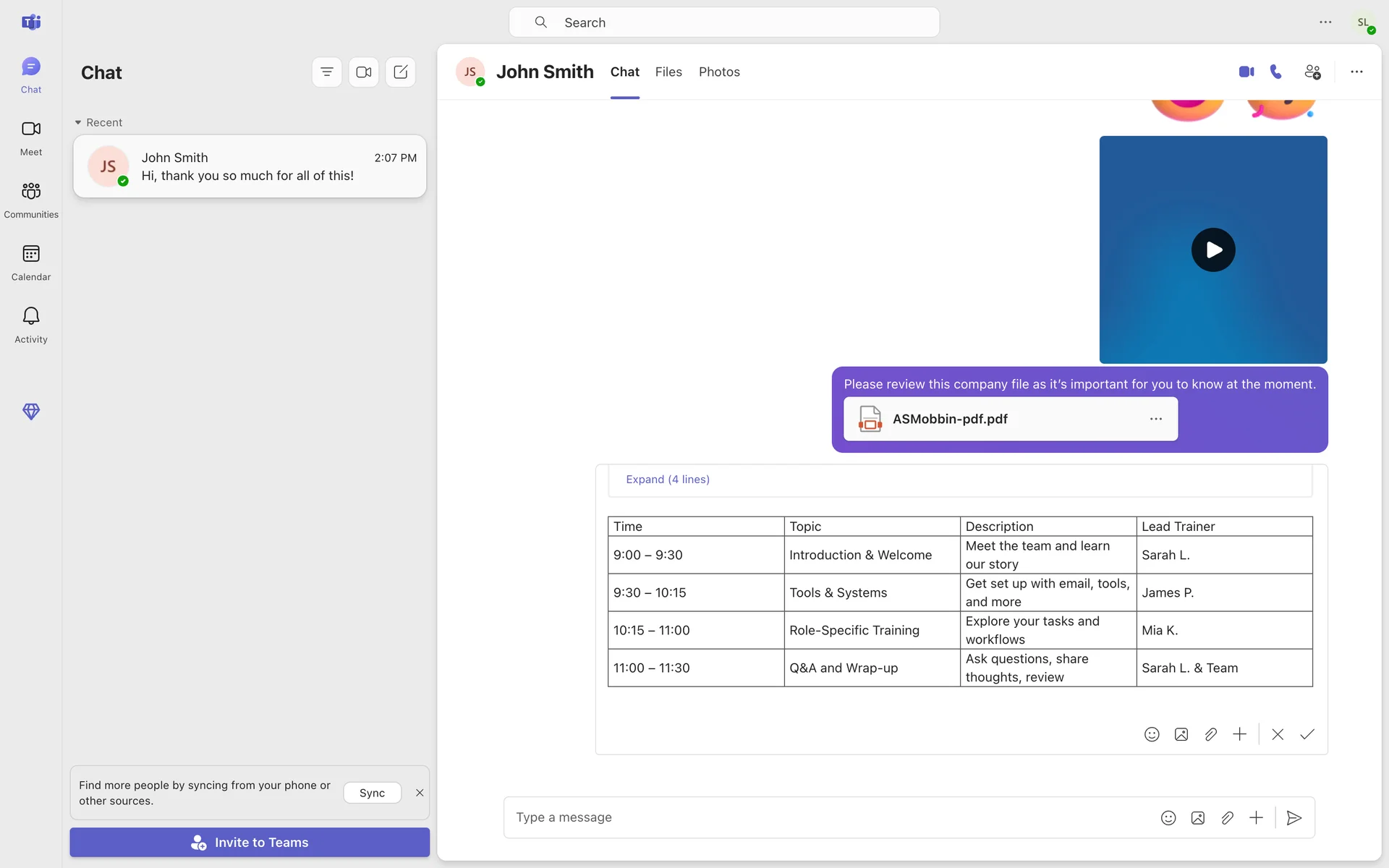Screen dimensions: 1389x868
Task: Open the new chat compose icon
Action: 401,72
